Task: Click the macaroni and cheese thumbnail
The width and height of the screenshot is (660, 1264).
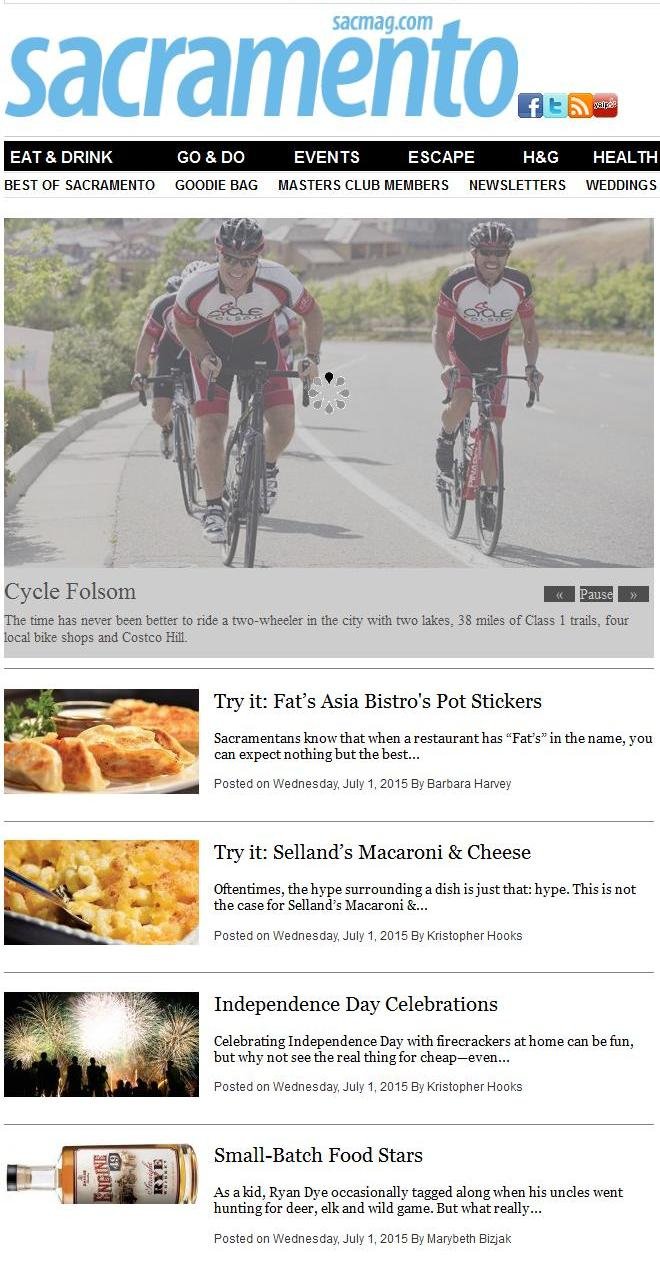Action: 101,892
